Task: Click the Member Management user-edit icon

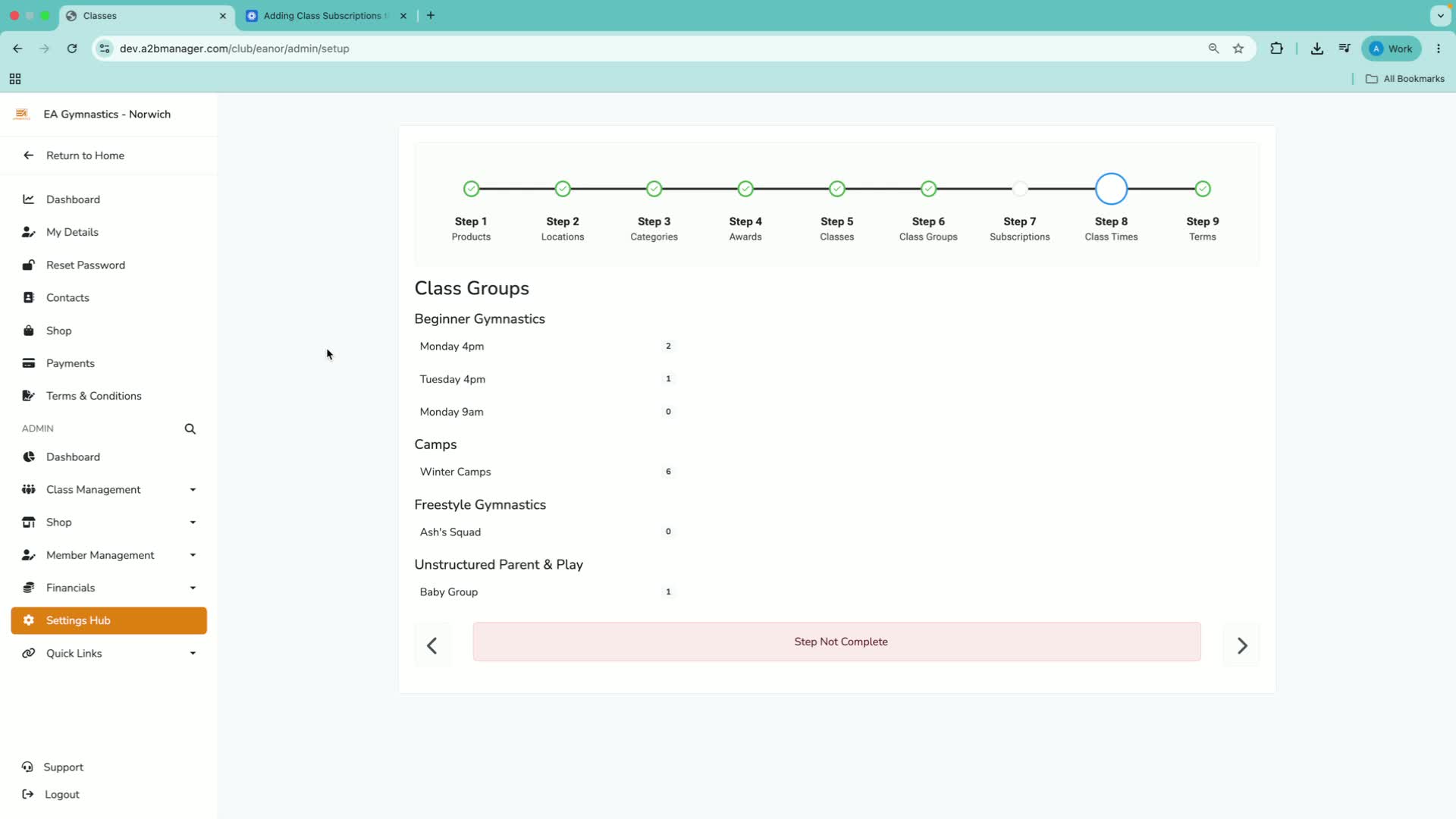Action: [x=29, y=555]
